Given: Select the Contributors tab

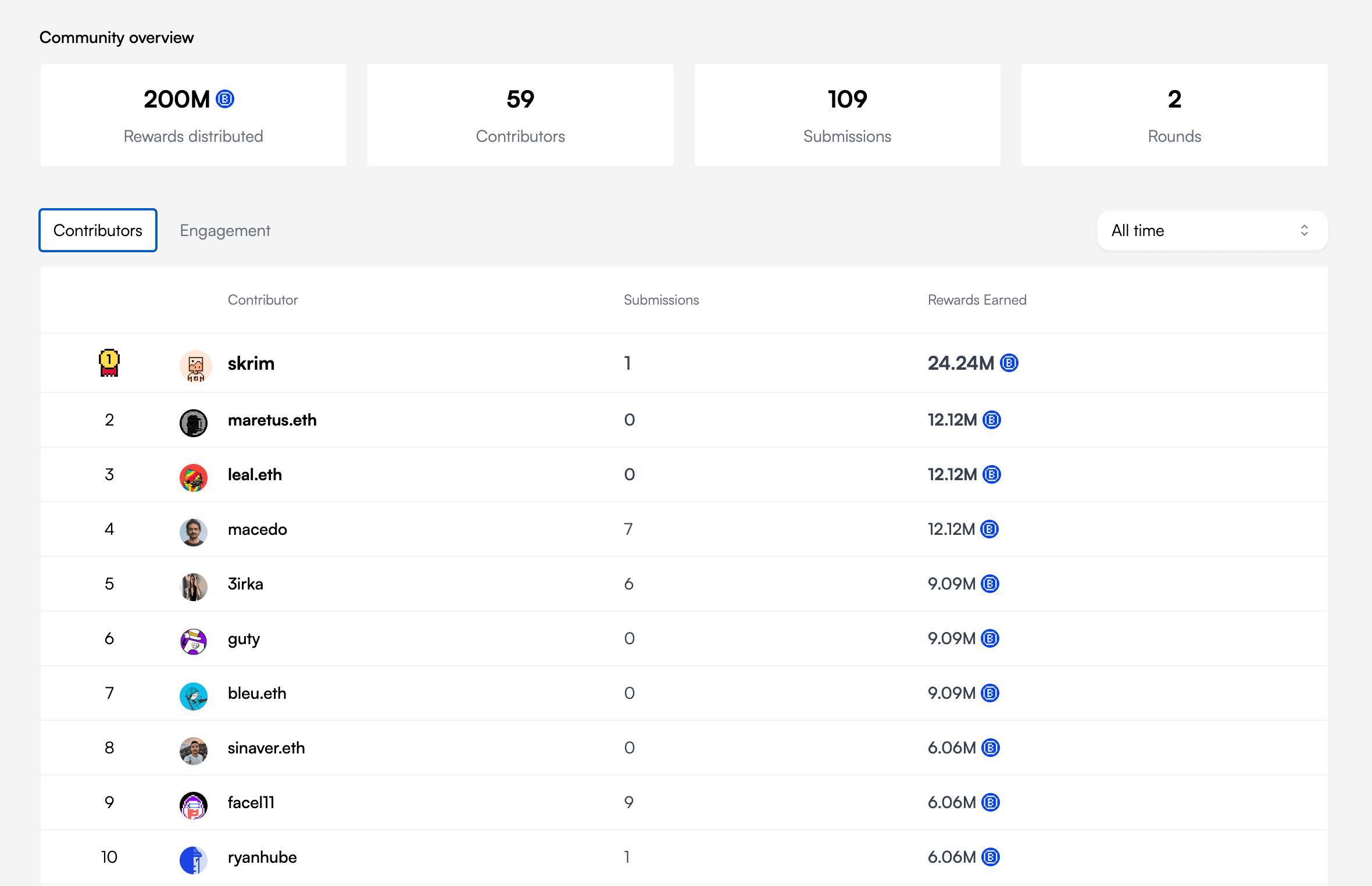Looking at the screenshot, I should tap(98, 231).
